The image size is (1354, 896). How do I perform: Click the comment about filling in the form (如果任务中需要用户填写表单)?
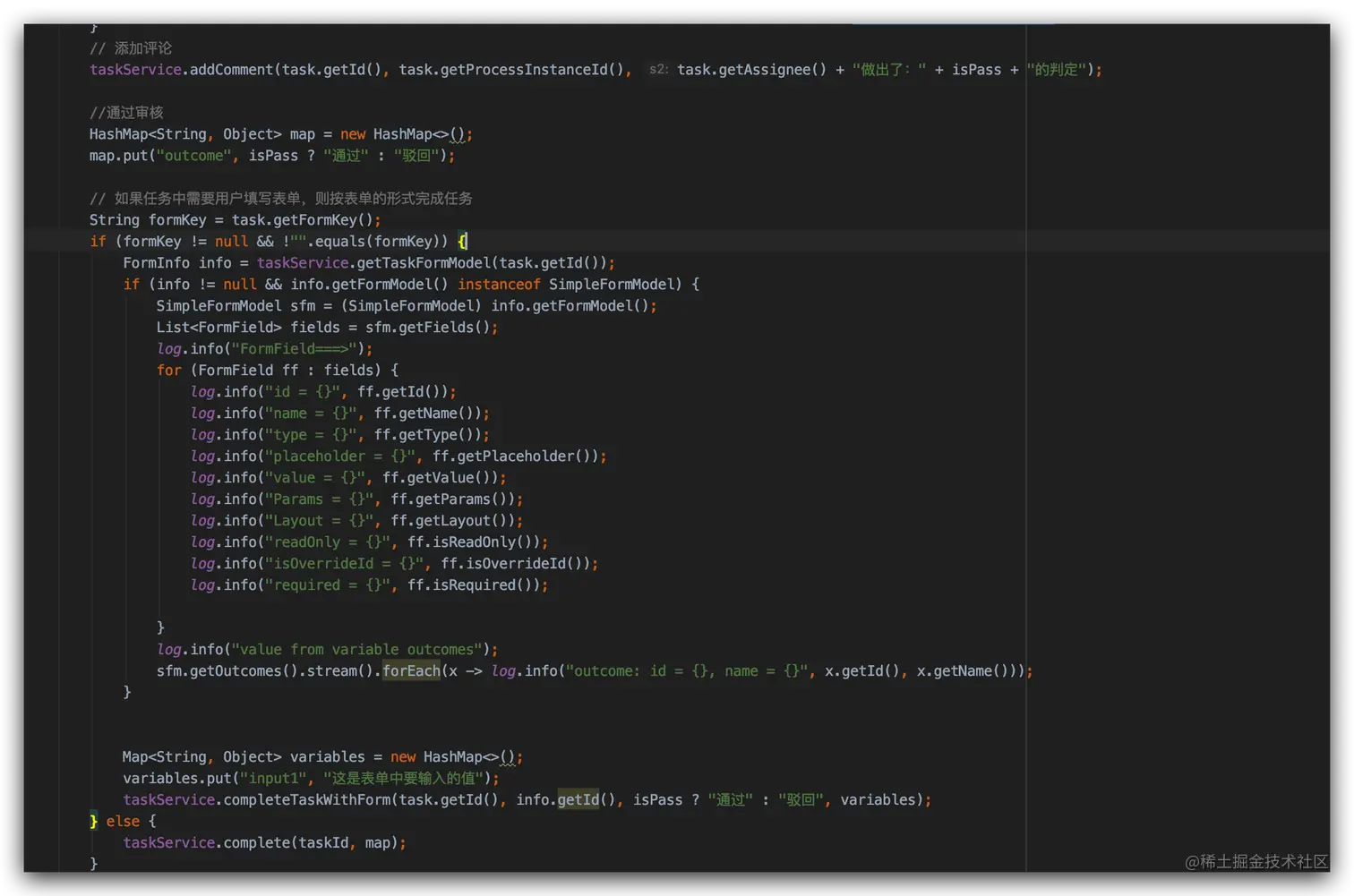pos(281,199)
